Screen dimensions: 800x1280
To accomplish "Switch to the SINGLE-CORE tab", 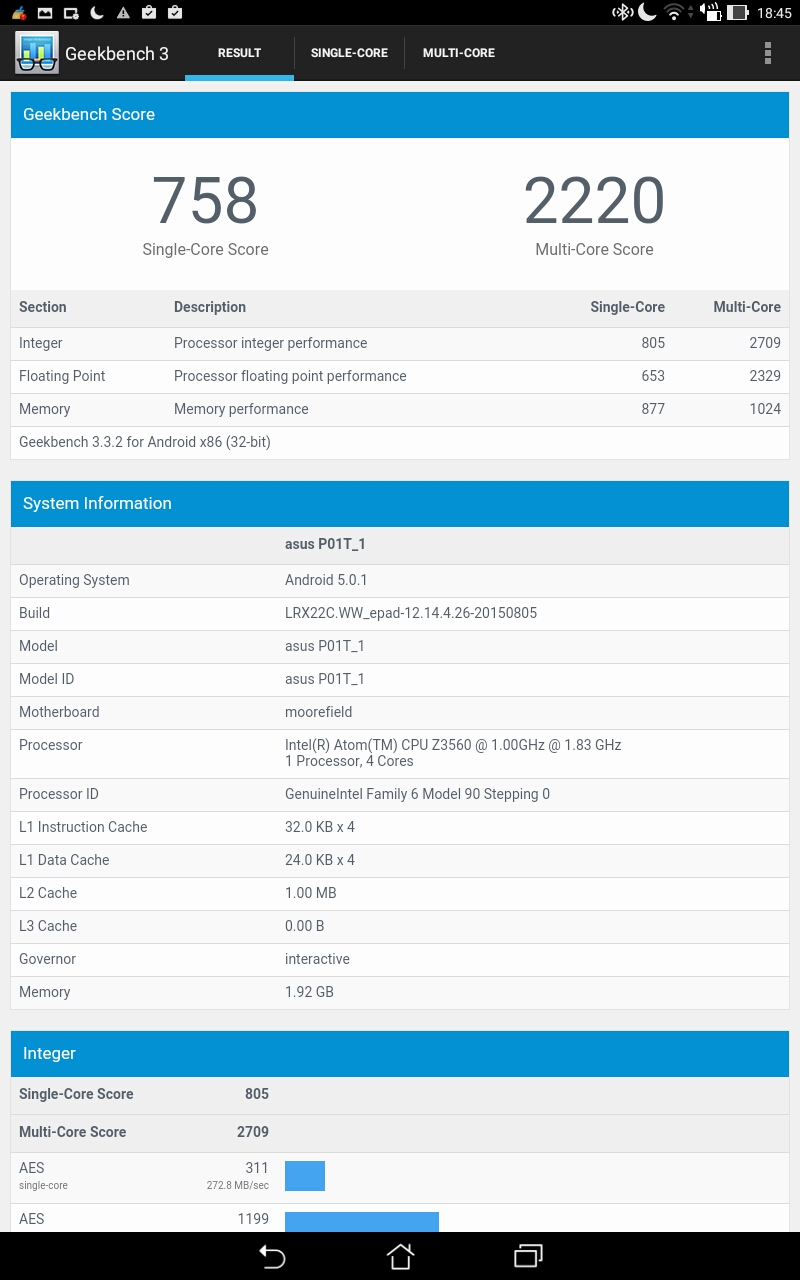I will [x=349, y=53].
